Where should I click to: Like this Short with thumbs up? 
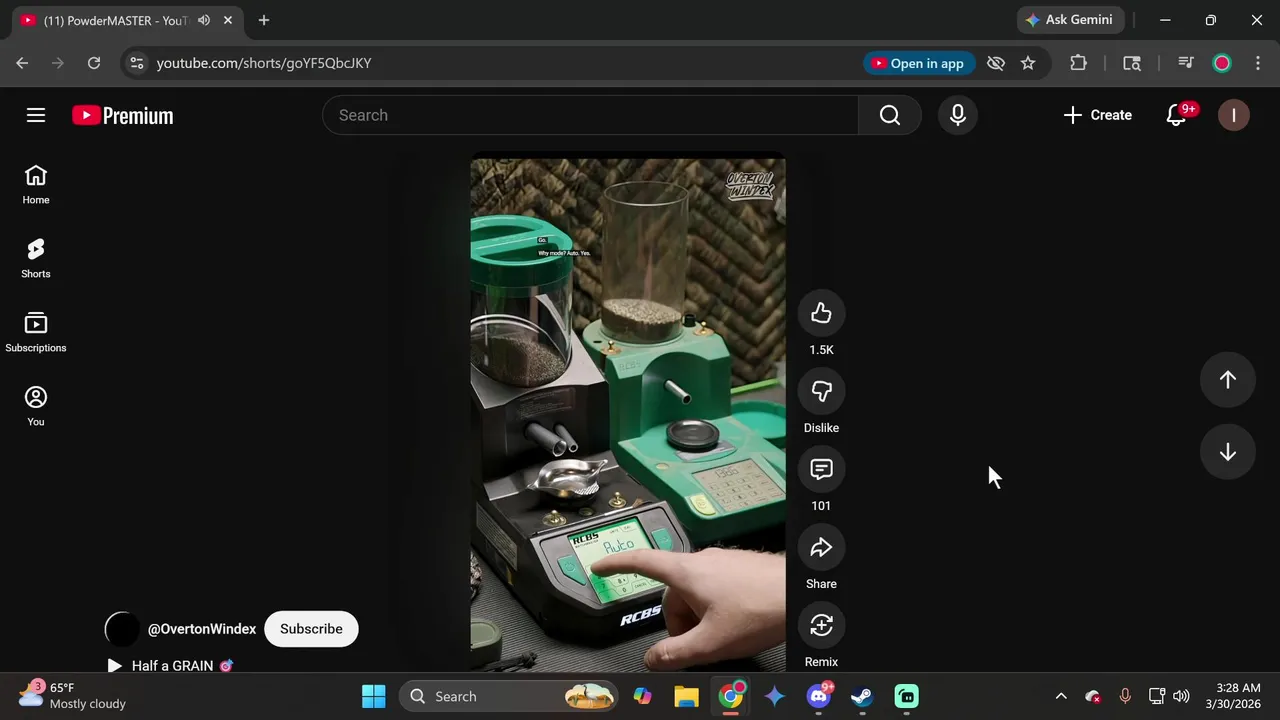click(821, 313)
